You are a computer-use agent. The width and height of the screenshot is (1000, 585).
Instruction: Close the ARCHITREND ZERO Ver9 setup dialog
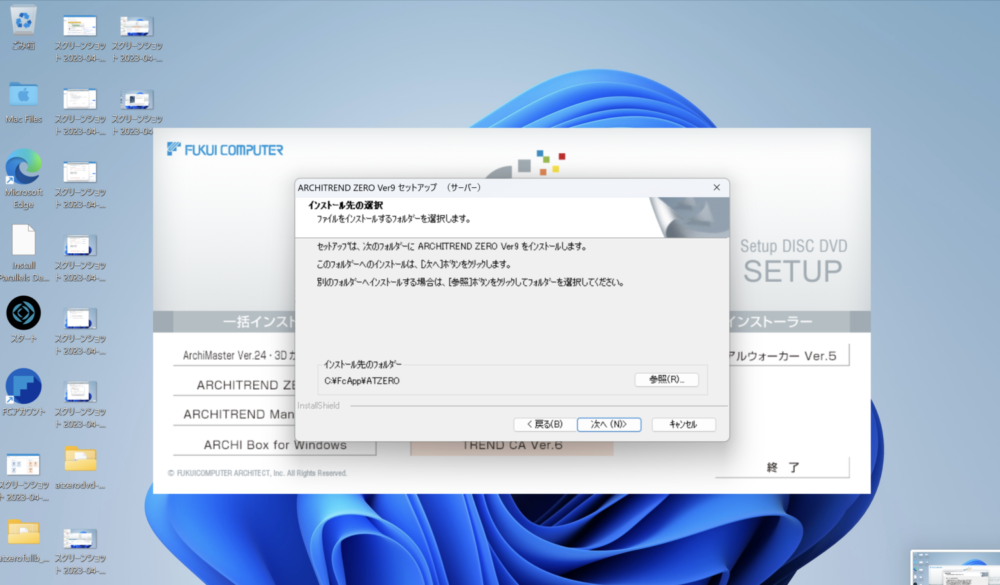point(717,188)
